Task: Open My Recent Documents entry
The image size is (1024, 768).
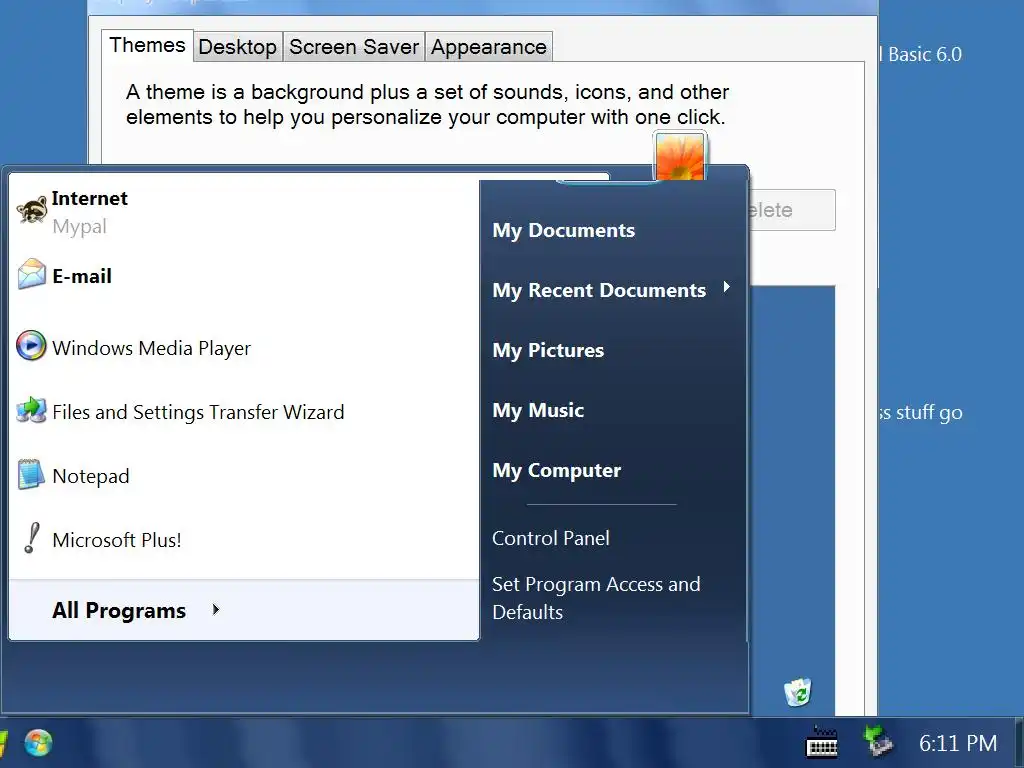Action: (x=599, y=291)
